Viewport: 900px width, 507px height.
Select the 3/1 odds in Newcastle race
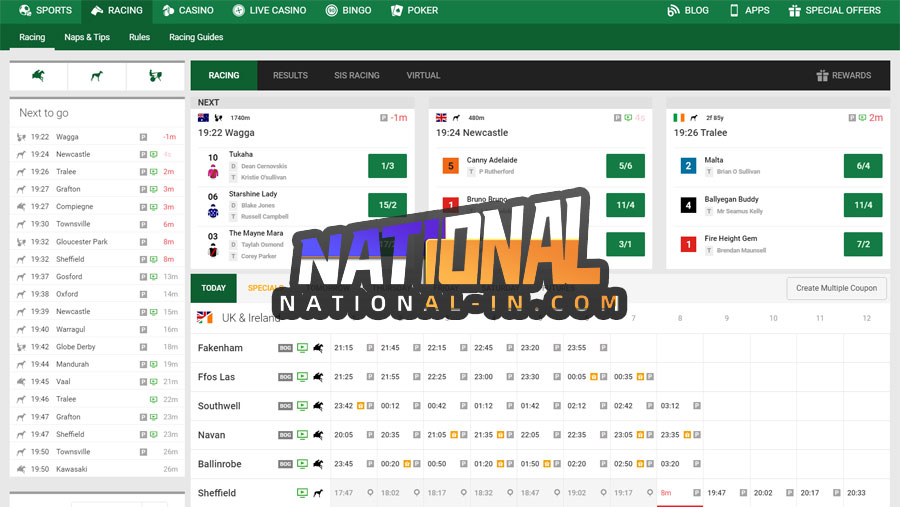tap(625, 244)
